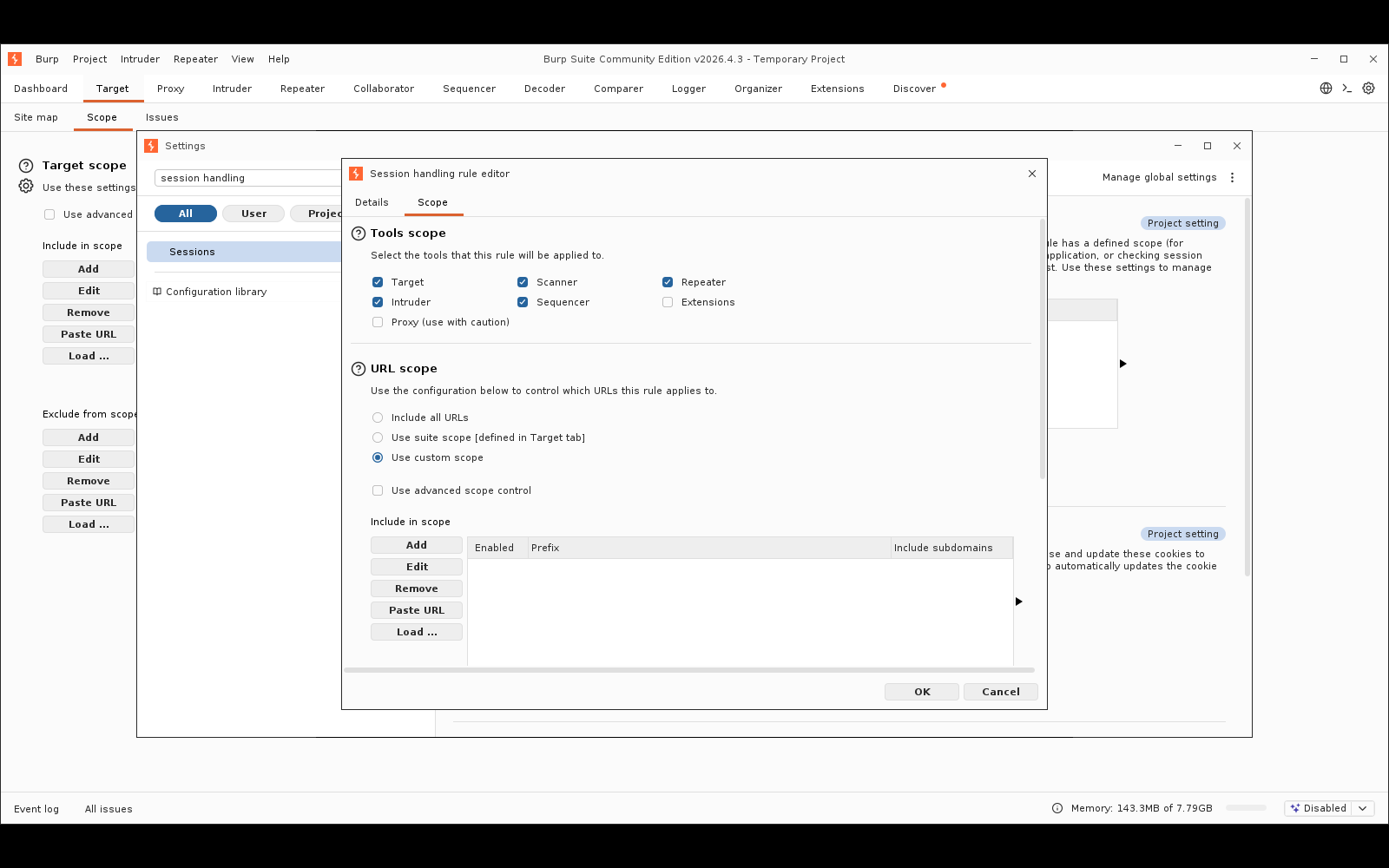Expand the arrow beside Include in scope table
This screenshot has height=868, width=1389.
1019,602
